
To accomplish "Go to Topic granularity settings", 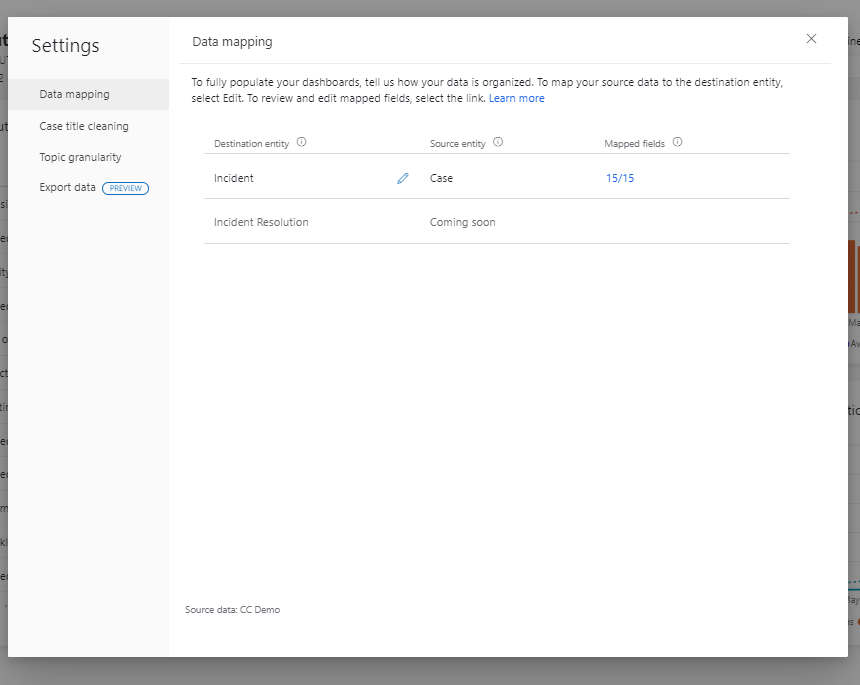I will click(x=80, y=157).
